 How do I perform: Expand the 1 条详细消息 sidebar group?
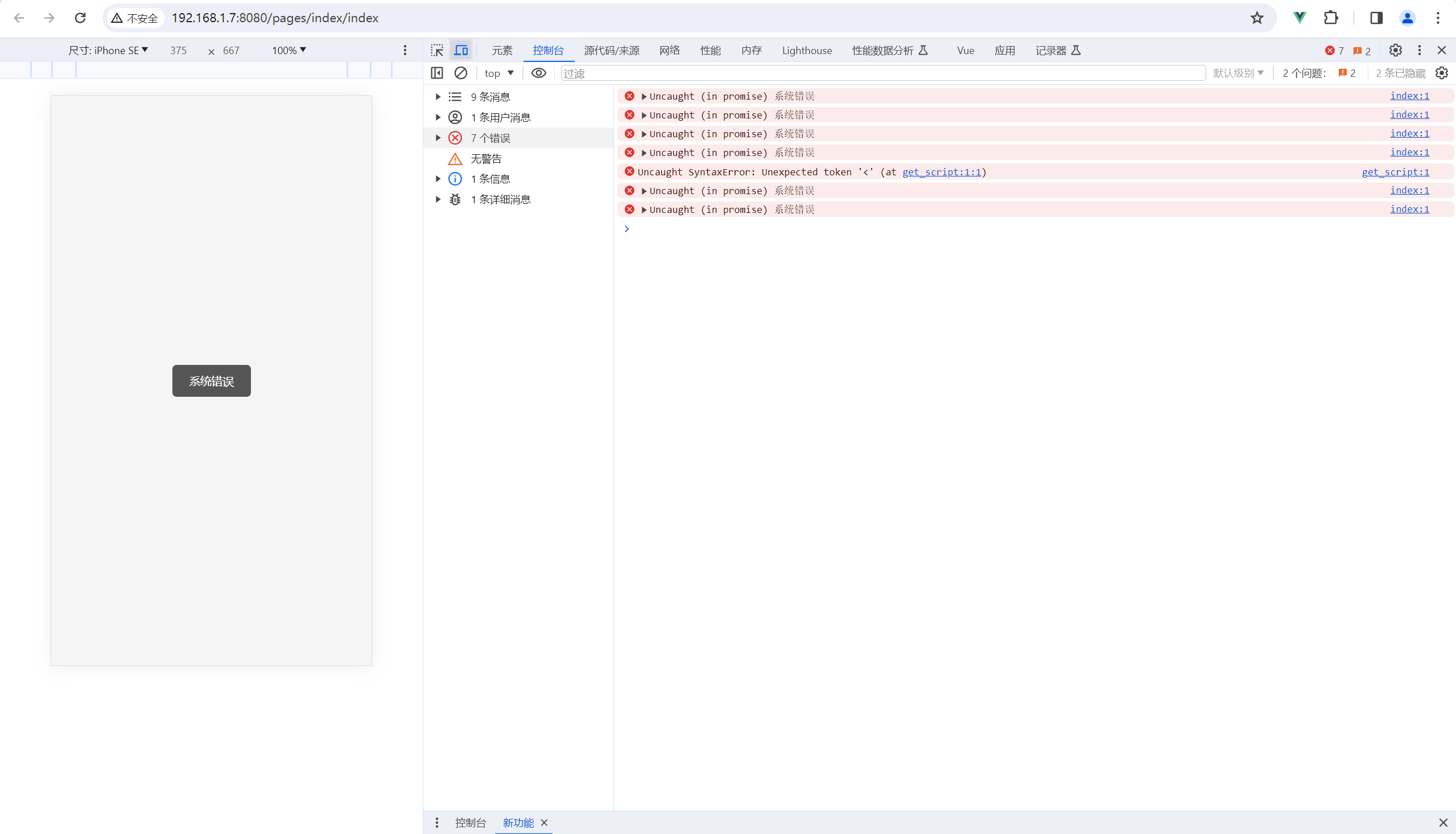coord(438,199)
